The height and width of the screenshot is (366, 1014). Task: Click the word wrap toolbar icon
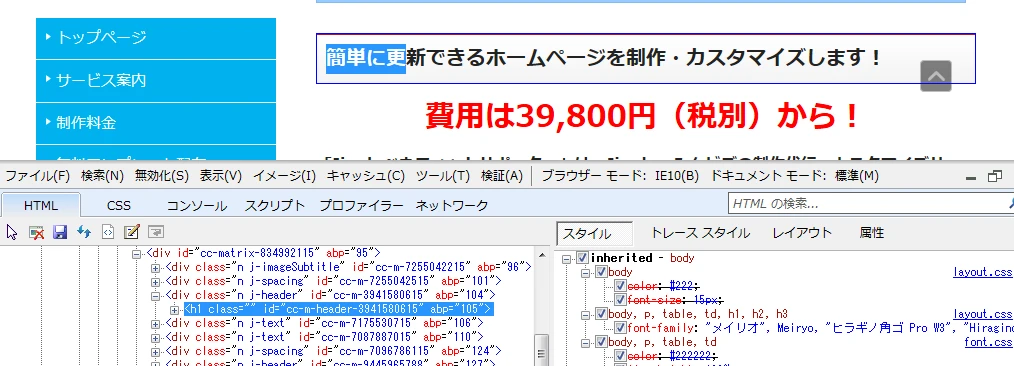pyautogui.click(x=155, y=232)
